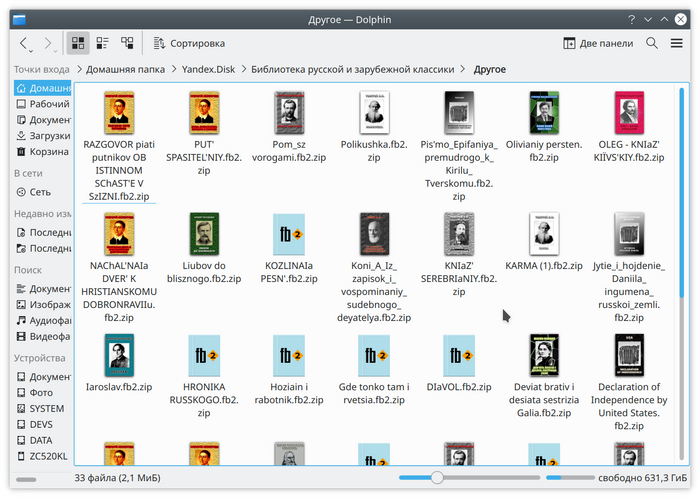
Task: Click the Две панели split view button
Action: (598, 43)
